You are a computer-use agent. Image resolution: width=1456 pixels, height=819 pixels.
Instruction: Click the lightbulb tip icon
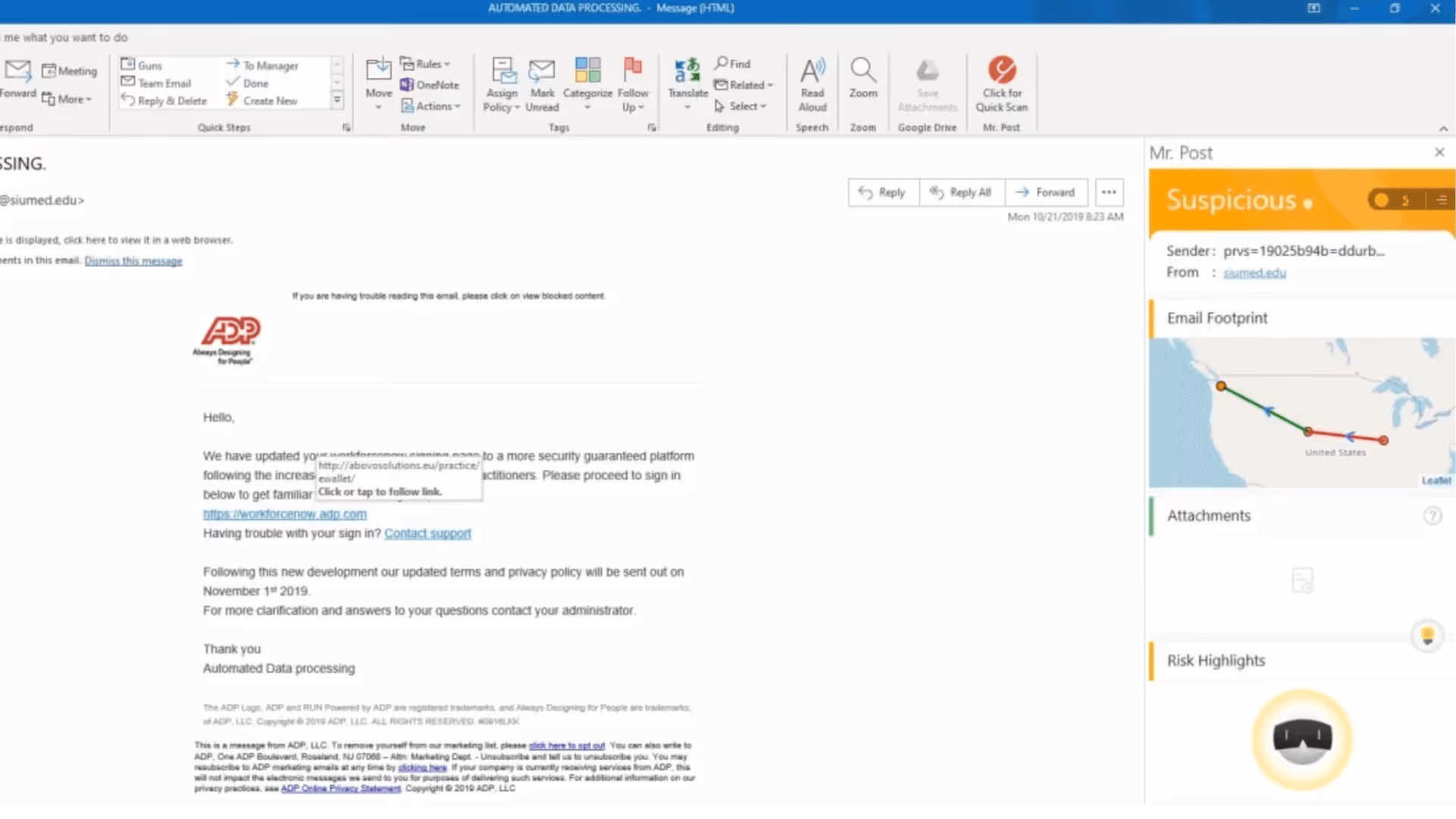pos(1426,635)
